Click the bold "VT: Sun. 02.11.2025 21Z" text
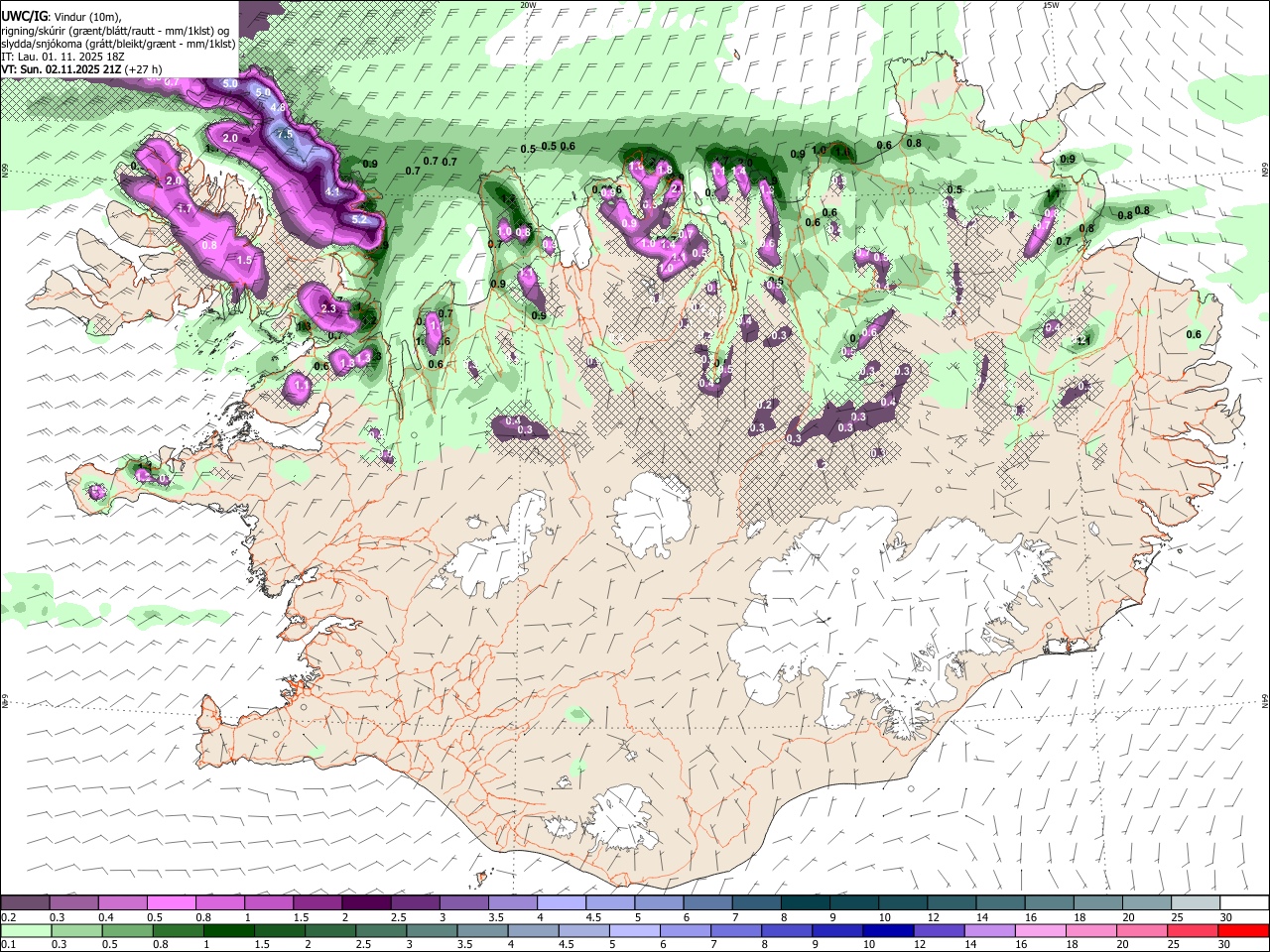Screen dimensions: 1270x952 tap(62, 69)
